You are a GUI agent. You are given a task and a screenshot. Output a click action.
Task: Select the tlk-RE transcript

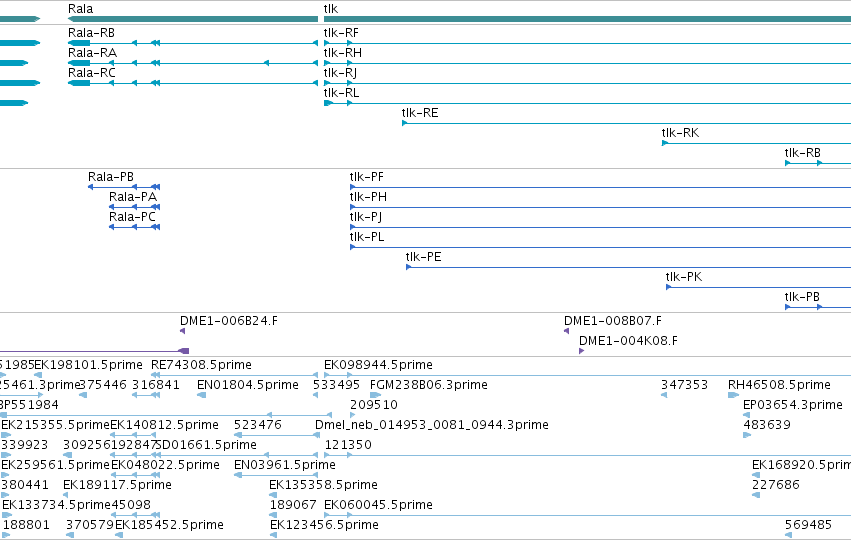coord(626,123)
